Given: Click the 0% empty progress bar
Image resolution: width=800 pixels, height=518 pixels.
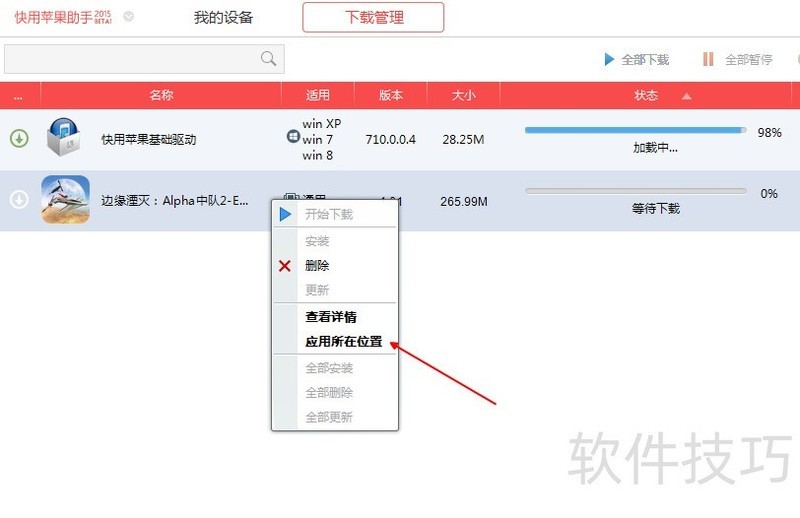Looking at the screenshot, I should [635, 191].
